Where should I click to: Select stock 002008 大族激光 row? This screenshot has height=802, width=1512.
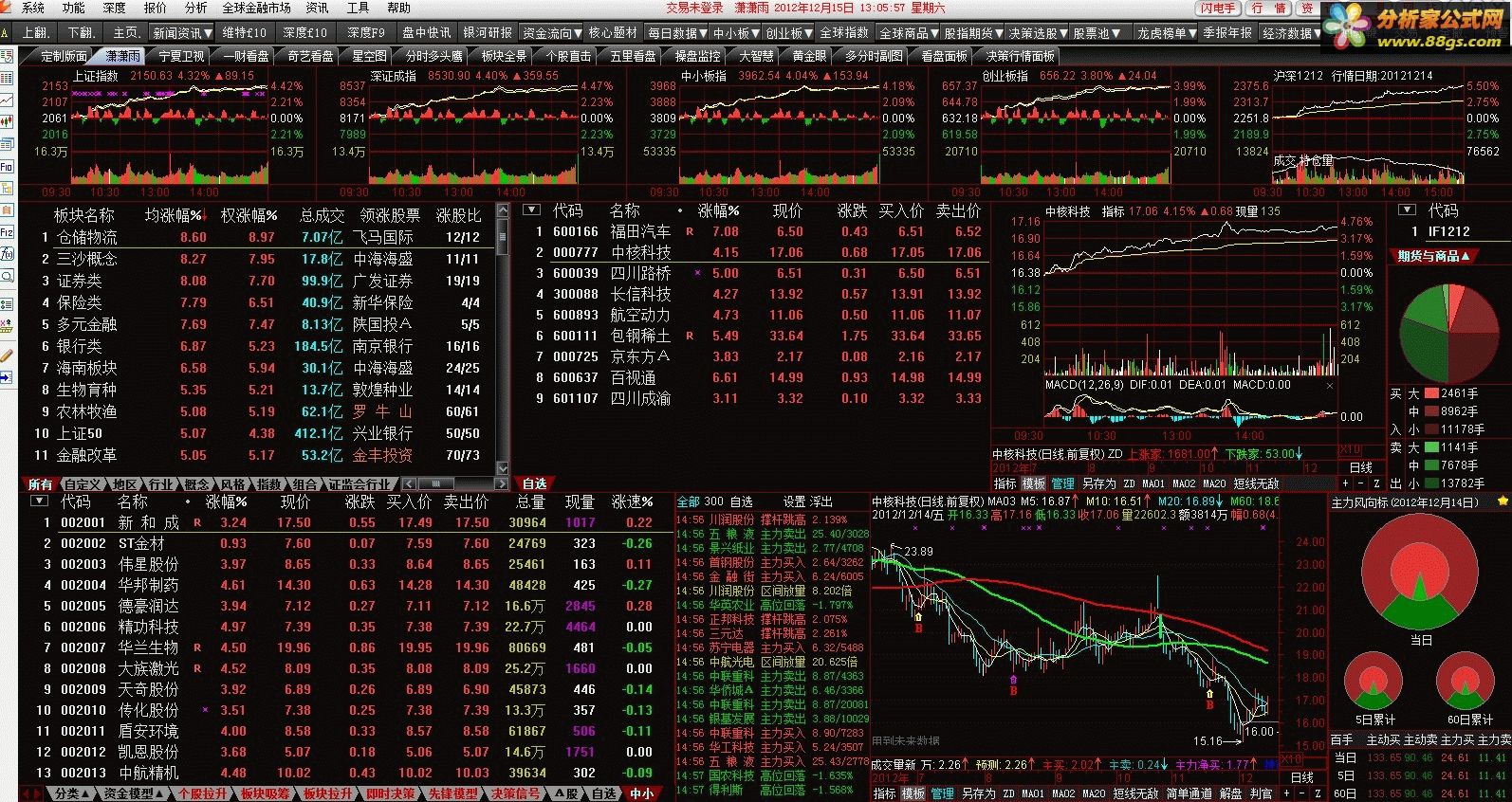point(346,668)
